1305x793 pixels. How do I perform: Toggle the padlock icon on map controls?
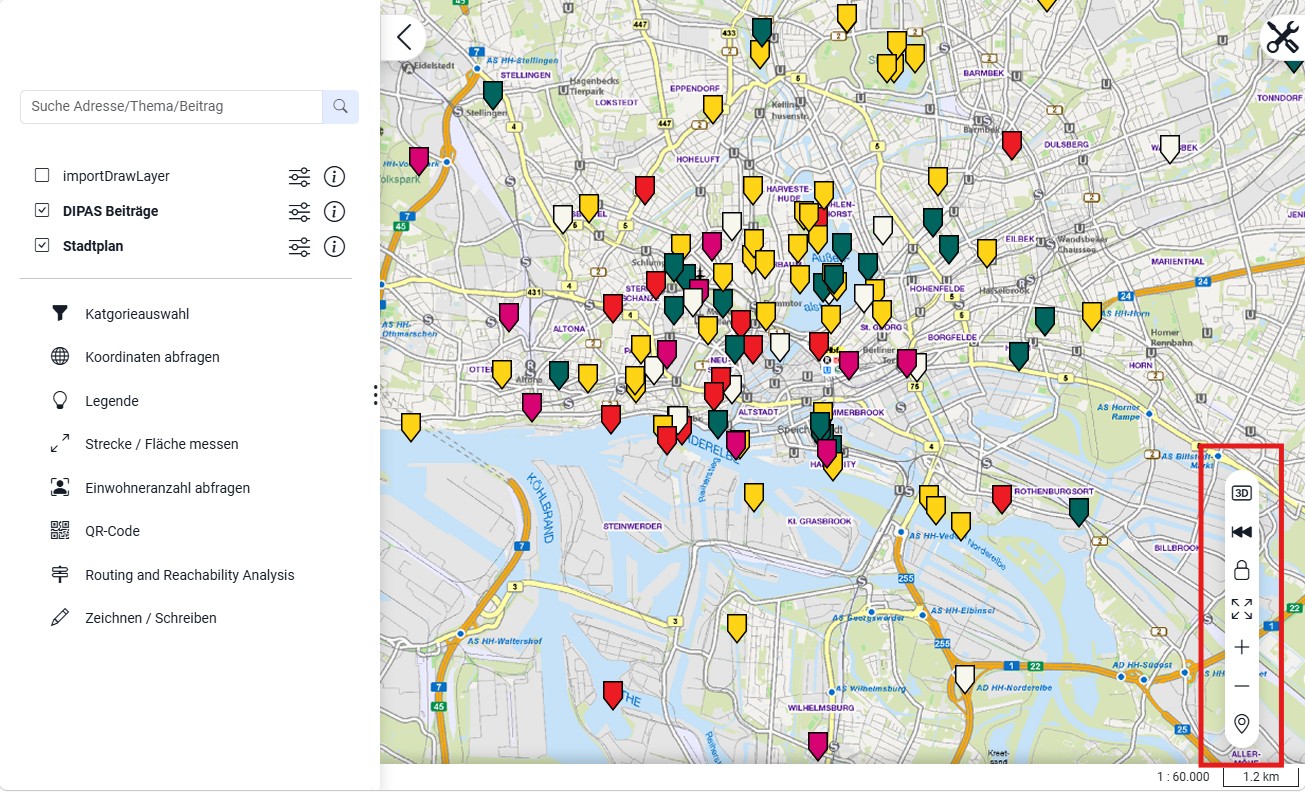[1241, 570]
